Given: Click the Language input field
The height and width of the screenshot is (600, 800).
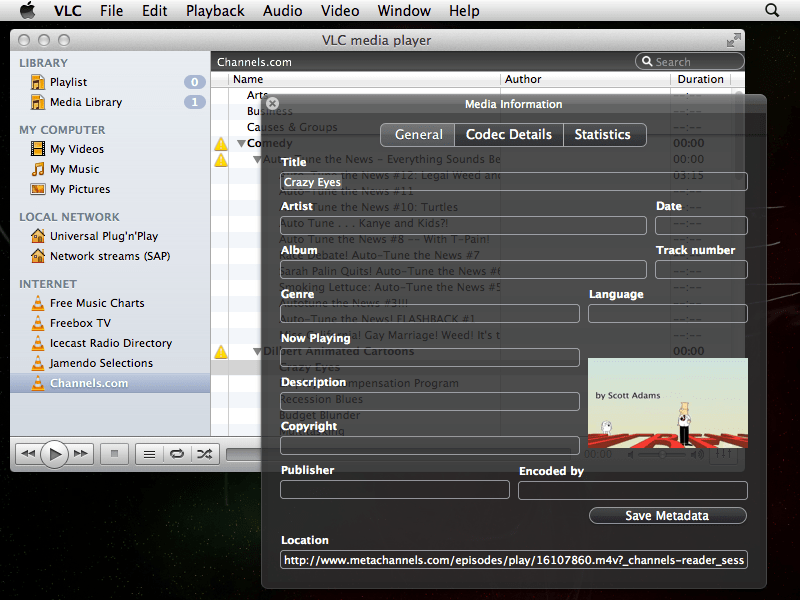Looking at the screenshot, I should pyautogui.click(x=667, y=313).
